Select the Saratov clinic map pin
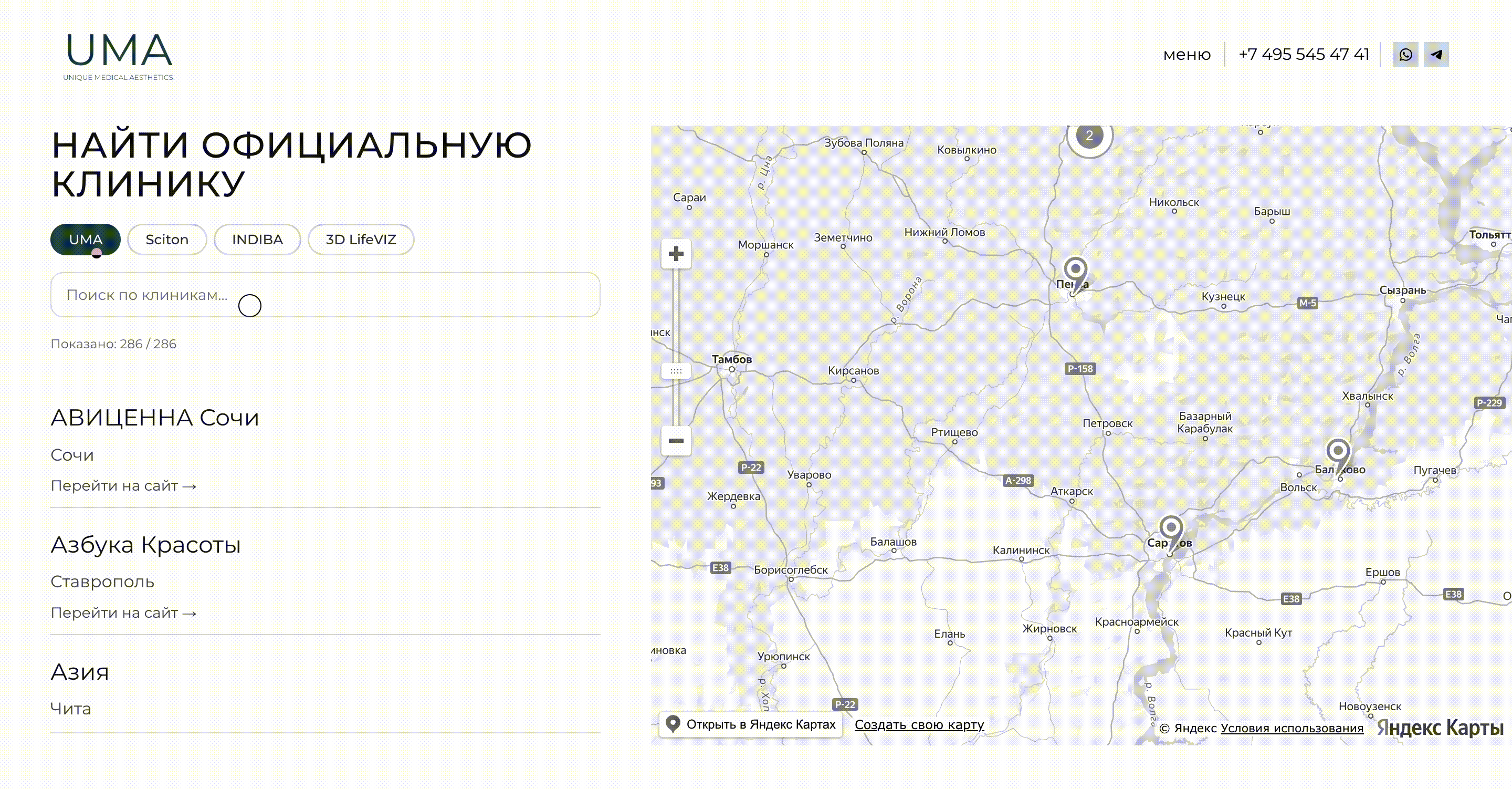1512x789 pixels. (x=1171, y=533)
